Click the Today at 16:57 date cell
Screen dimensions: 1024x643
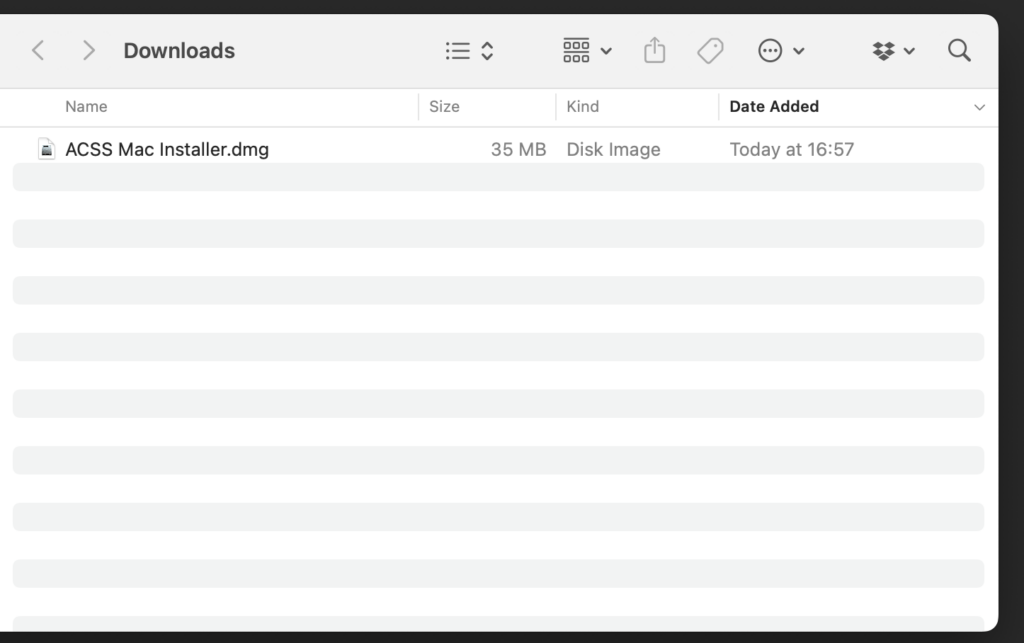click(792, 149)
